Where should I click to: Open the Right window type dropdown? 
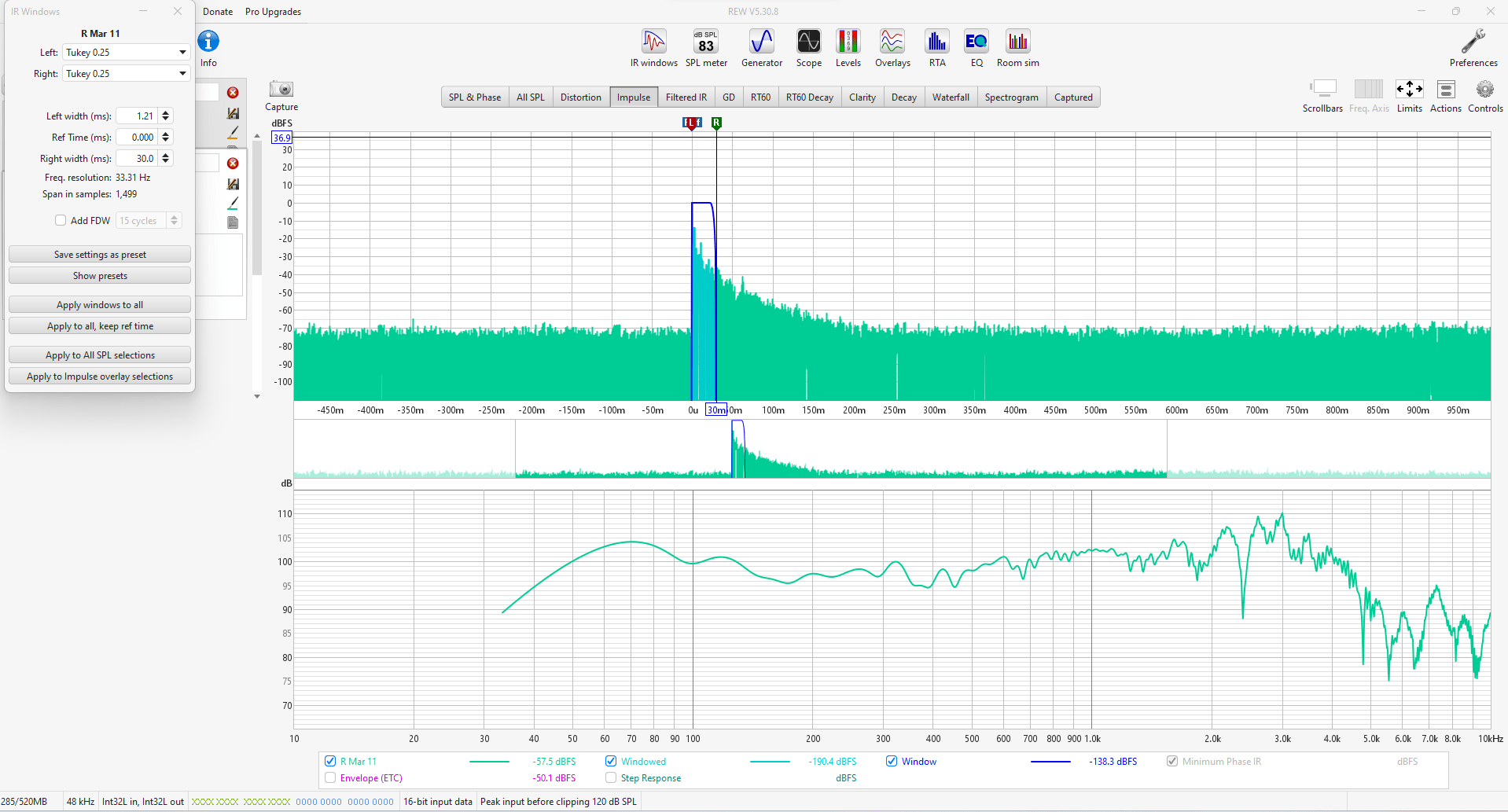tap(127, 74)
